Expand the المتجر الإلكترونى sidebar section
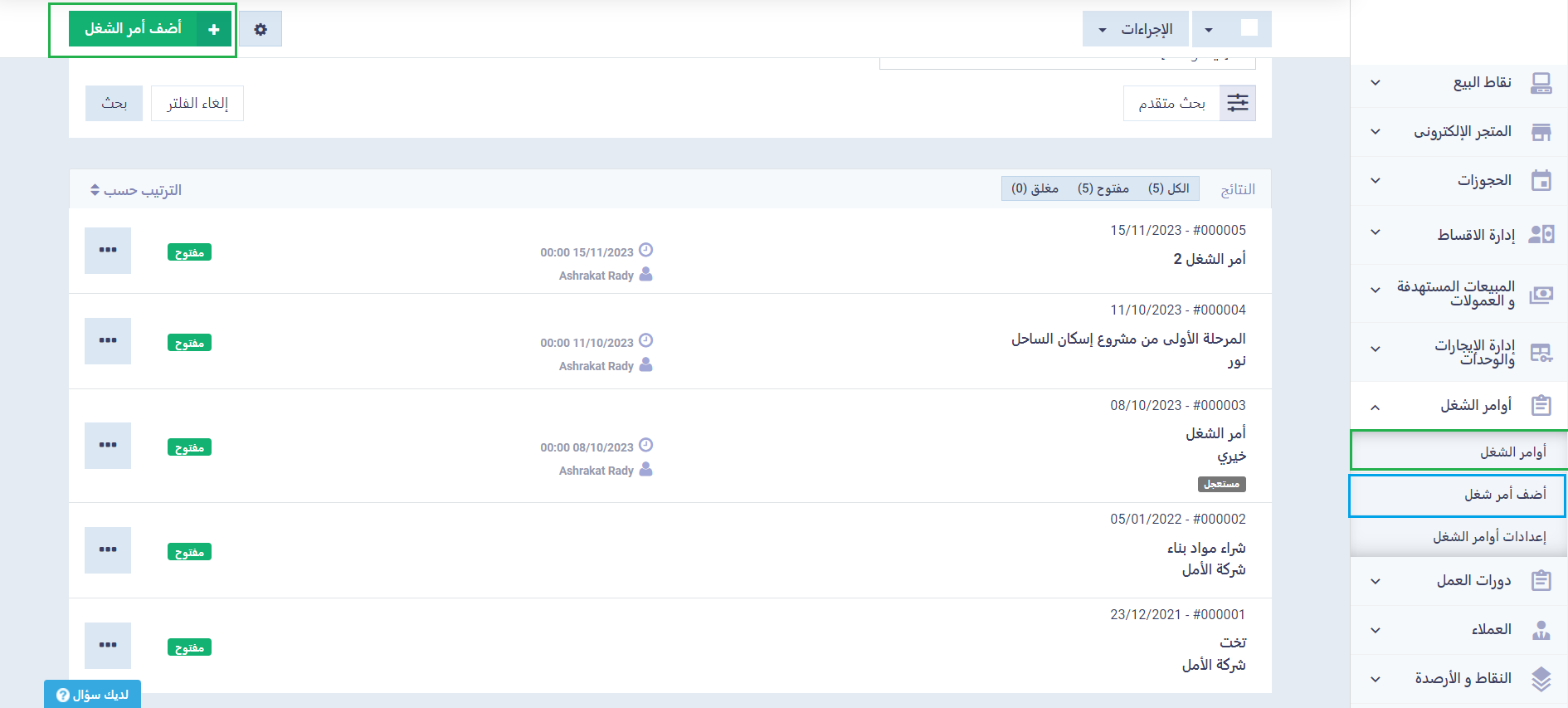The height and width of the screenshot is (708, 1568). click(x=1376, y=131)
